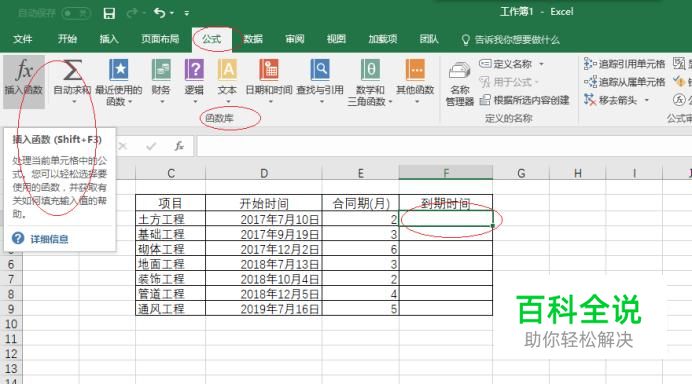Image resolution: width=692 pixels, height=384 pixels.
Task: Select column C header
Action: pos(171,173)
